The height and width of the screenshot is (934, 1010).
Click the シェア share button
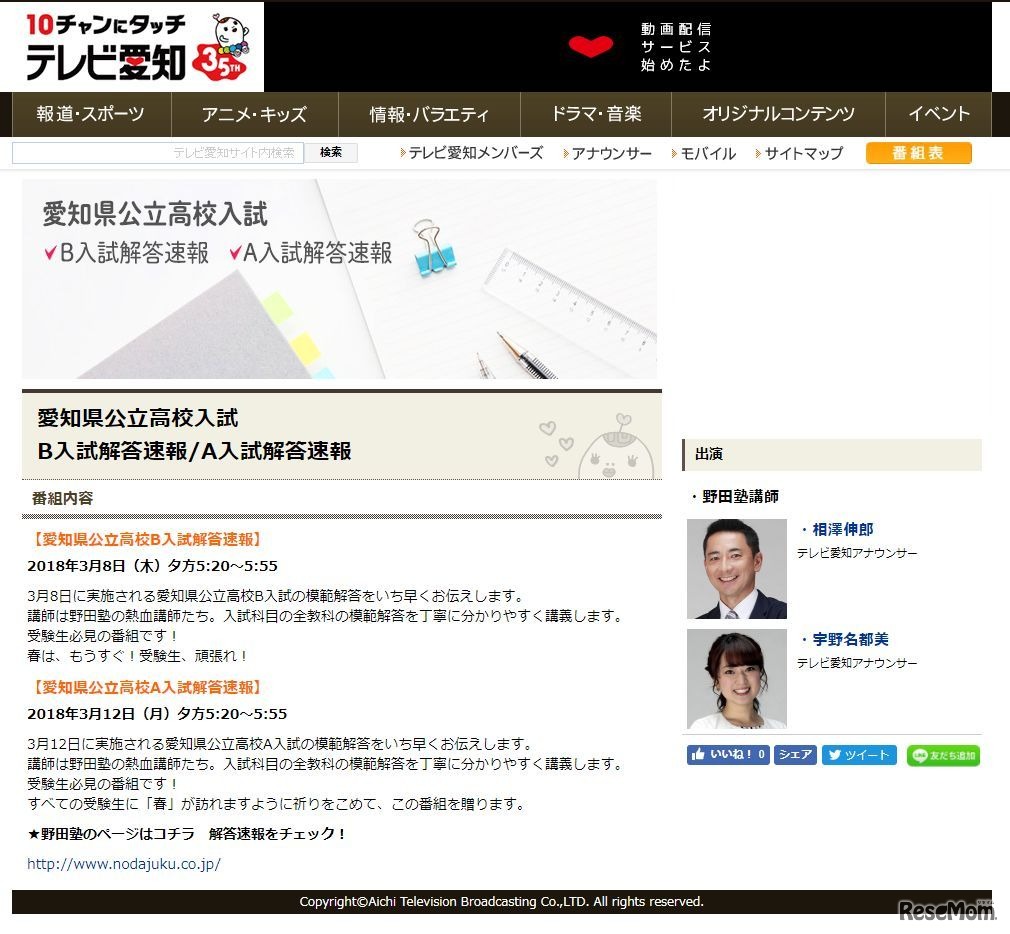point(794,755)
